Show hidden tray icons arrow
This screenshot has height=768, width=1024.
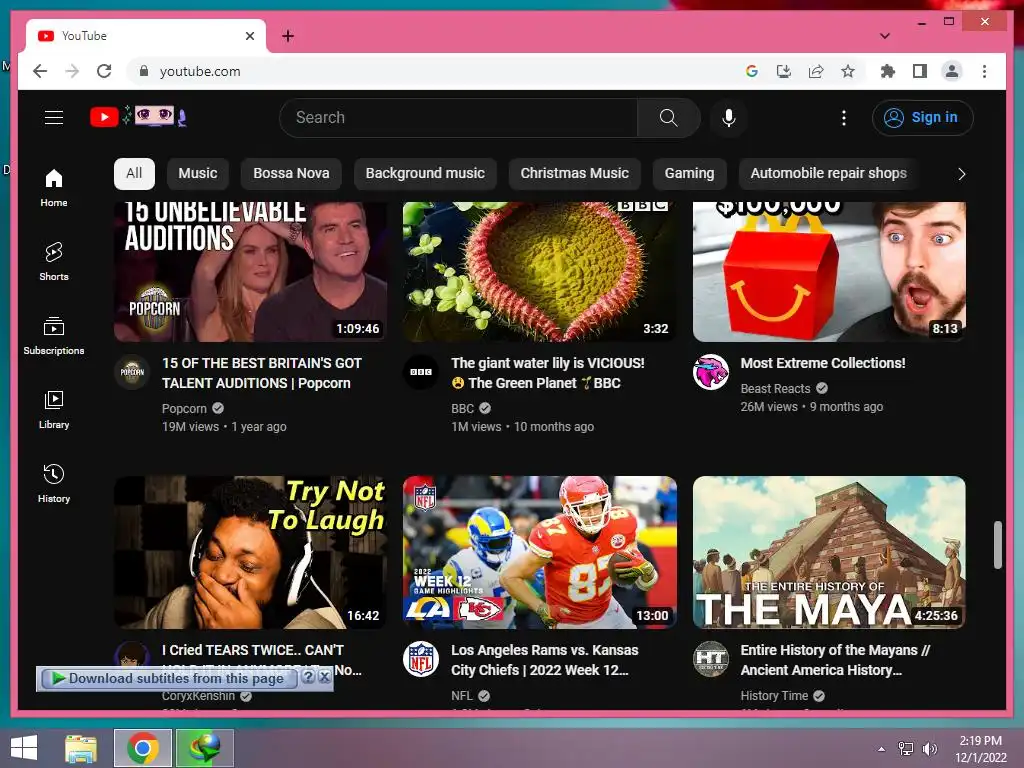pos(882,749)
